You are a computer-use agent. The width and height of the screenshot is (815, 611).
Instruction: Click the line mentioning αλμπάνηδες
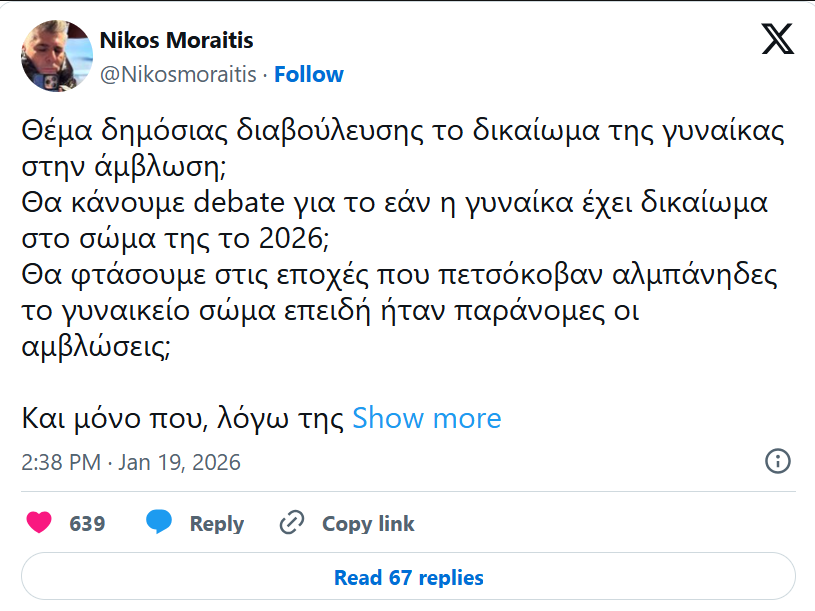click(x=399, y=272)
